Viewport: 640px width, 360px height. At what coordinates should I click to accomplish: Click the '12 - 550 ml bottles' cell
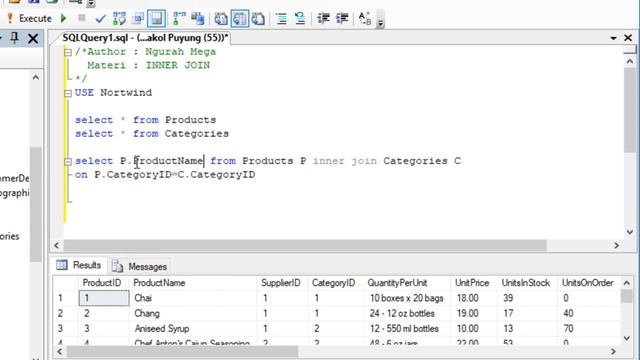click(407, 329)
